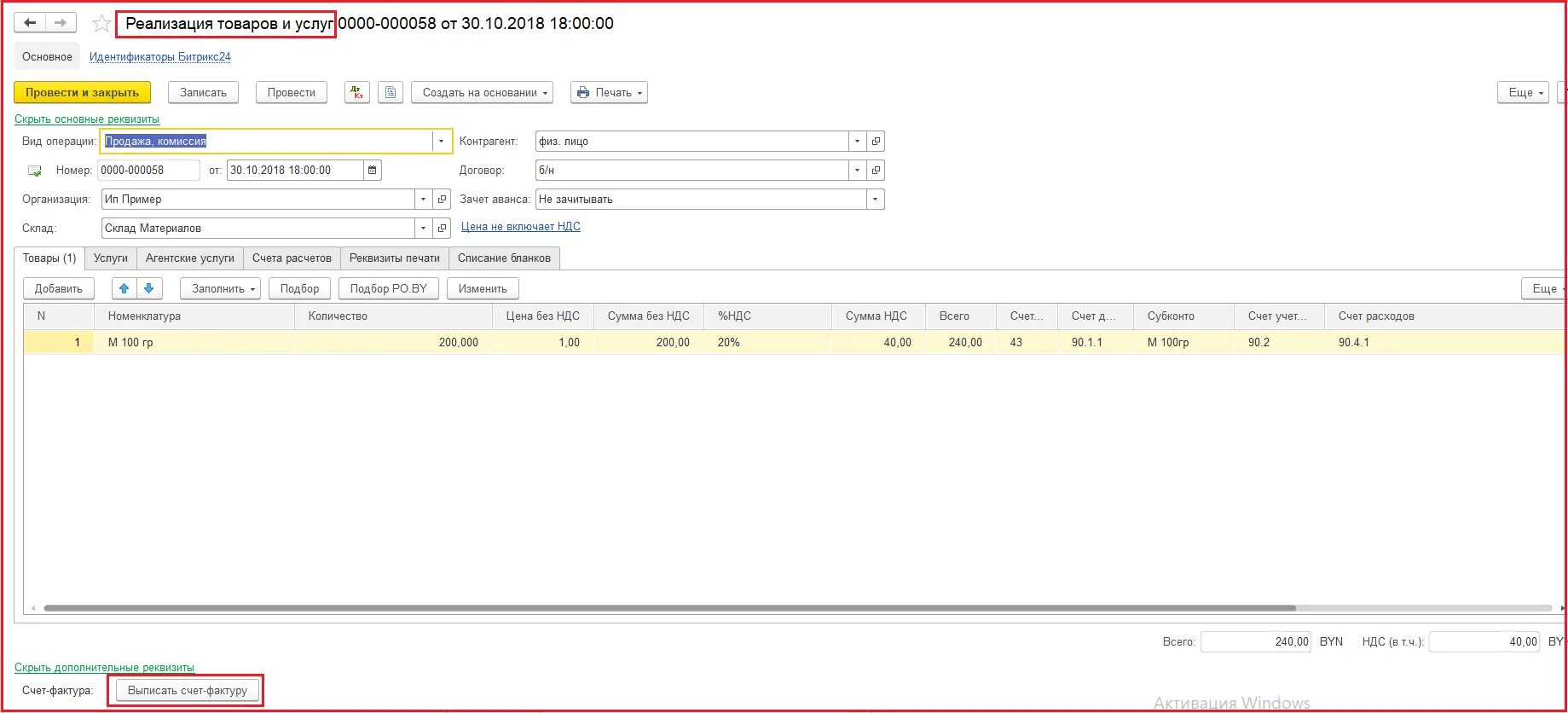Go forward with the right arrow button

pyautogui.click(x=61, y=23)
